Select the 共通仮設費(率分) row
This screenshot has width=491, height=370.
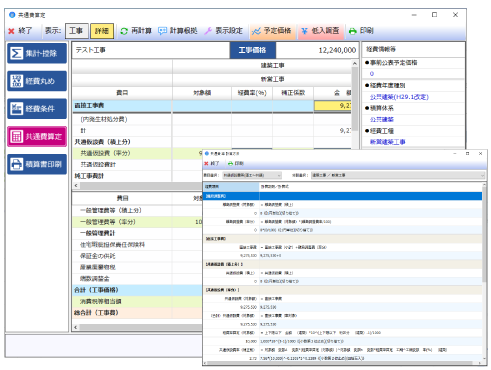click(138, 153)
